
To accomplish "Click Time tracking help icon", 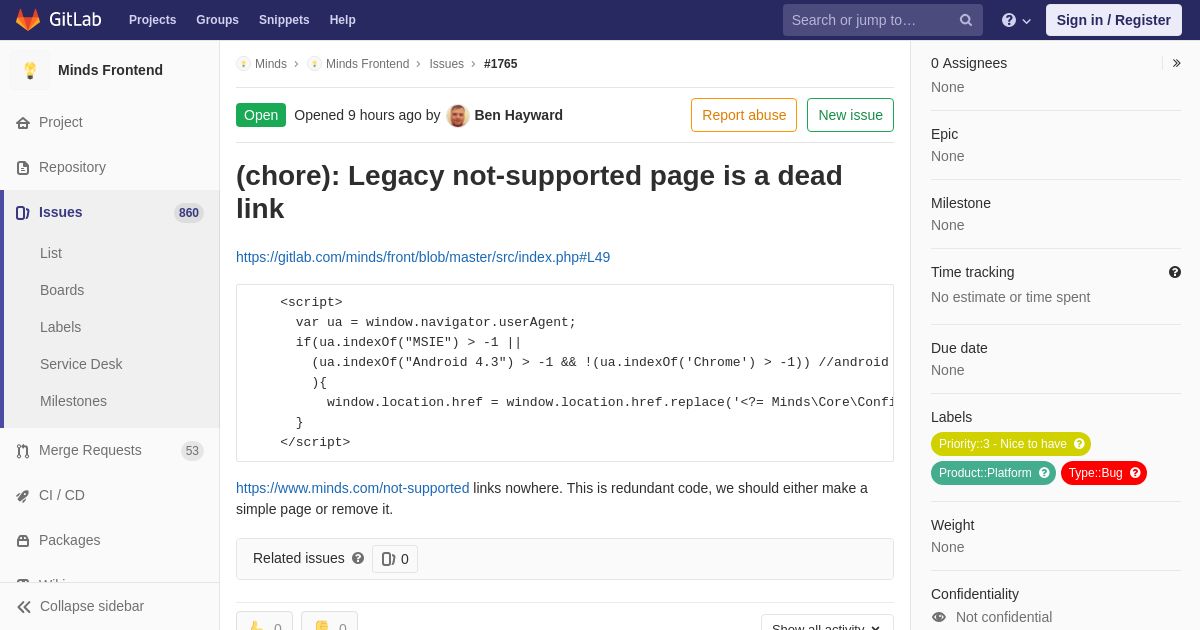I will (x=1175, y=272).
